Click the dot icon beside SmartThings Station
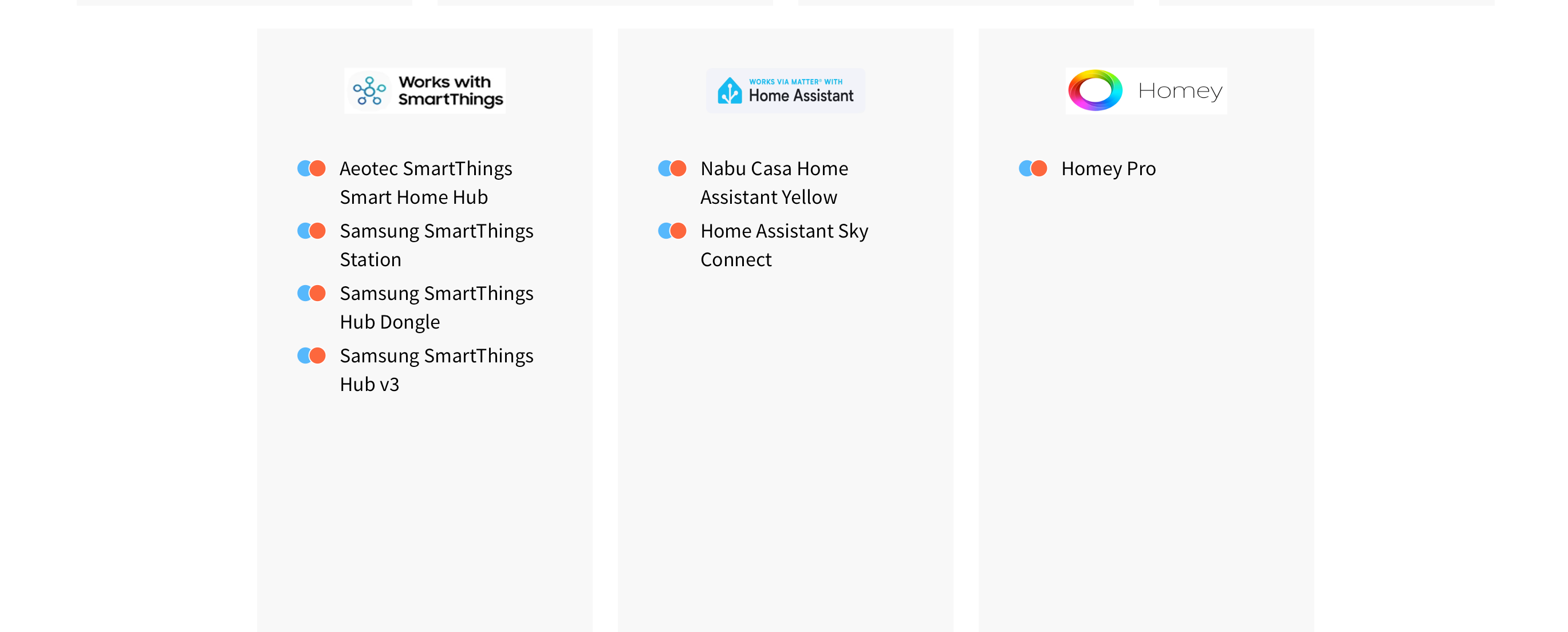 [311, 231]
